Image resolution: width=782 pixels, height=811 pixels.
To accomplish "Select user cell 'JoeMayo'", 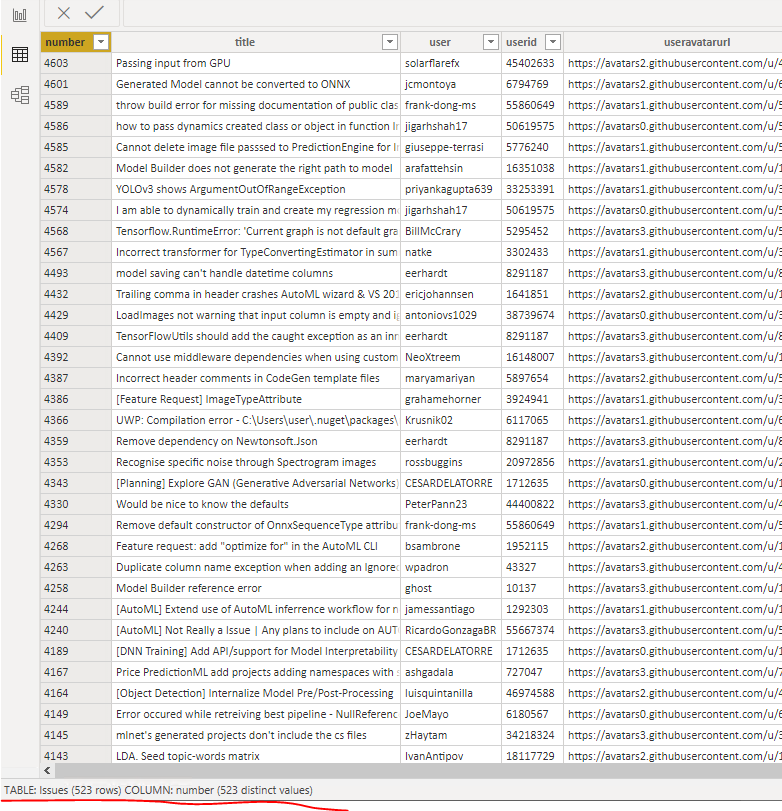I will 450,714.
